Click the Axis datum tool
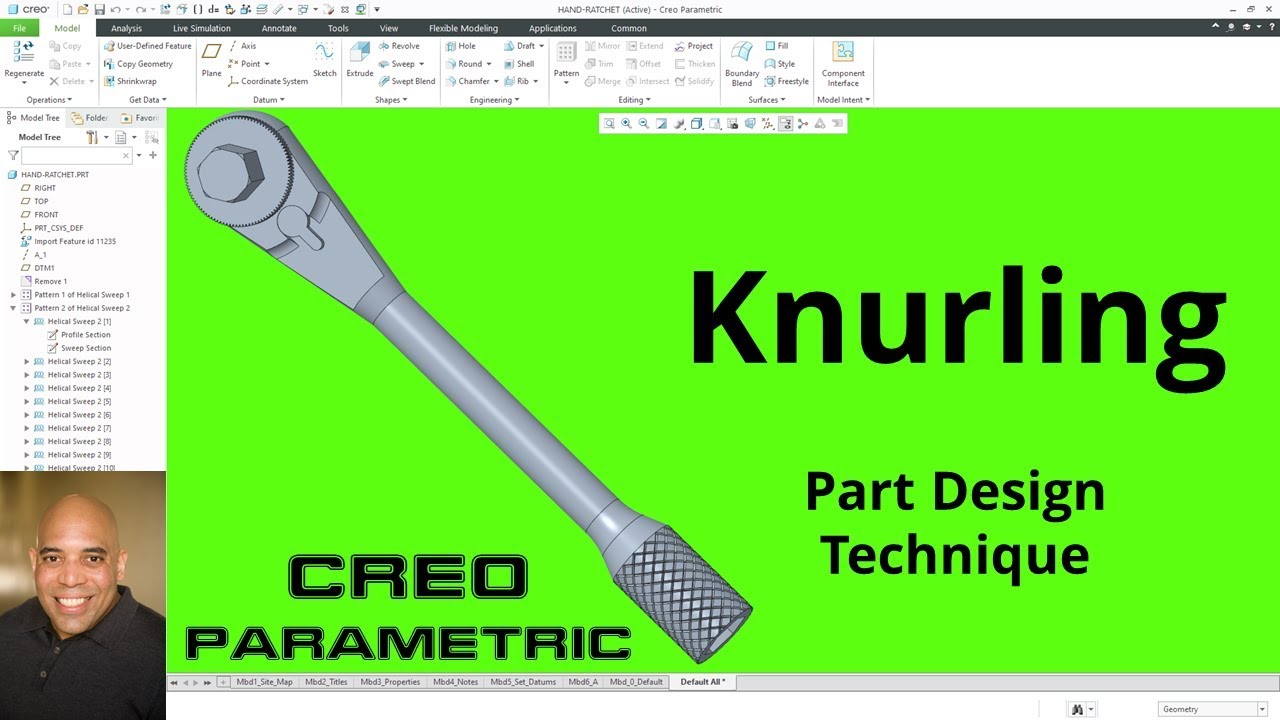1280x720 pixels. (242, 46)
